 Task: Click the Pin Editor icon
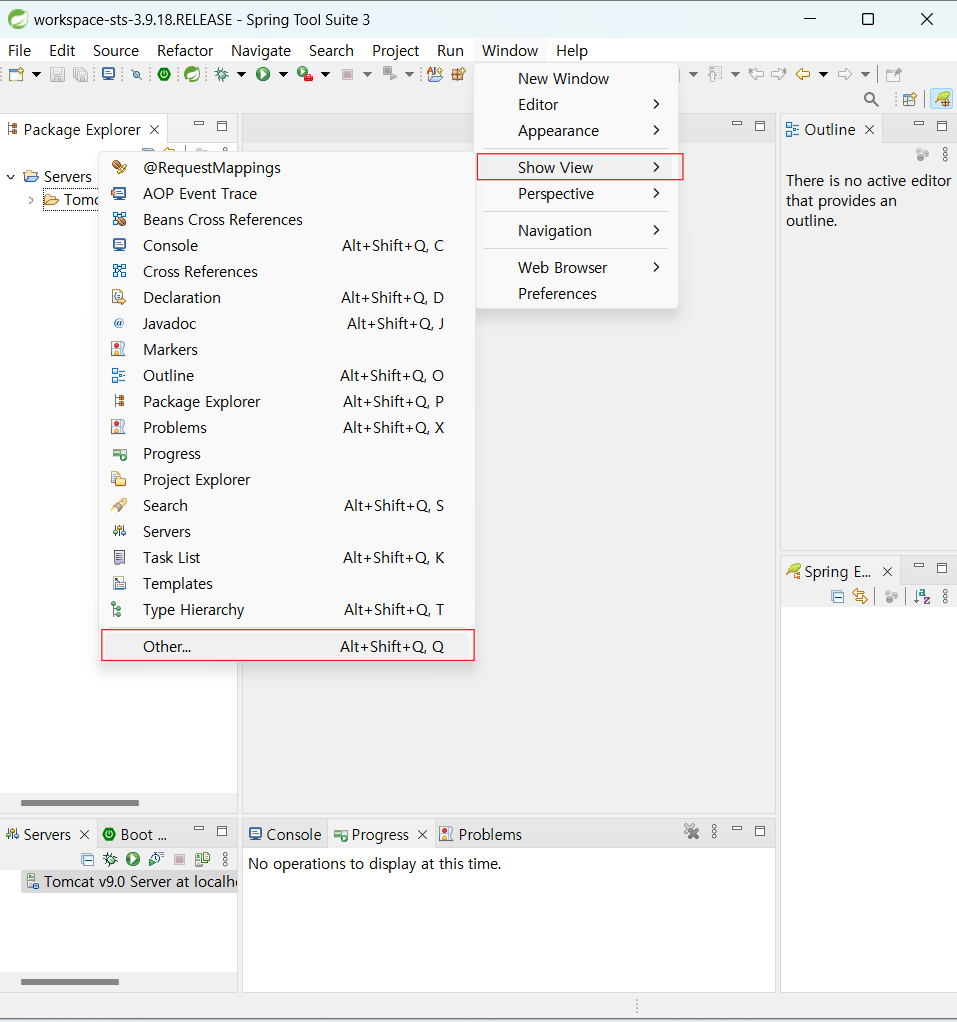(894, 74)
